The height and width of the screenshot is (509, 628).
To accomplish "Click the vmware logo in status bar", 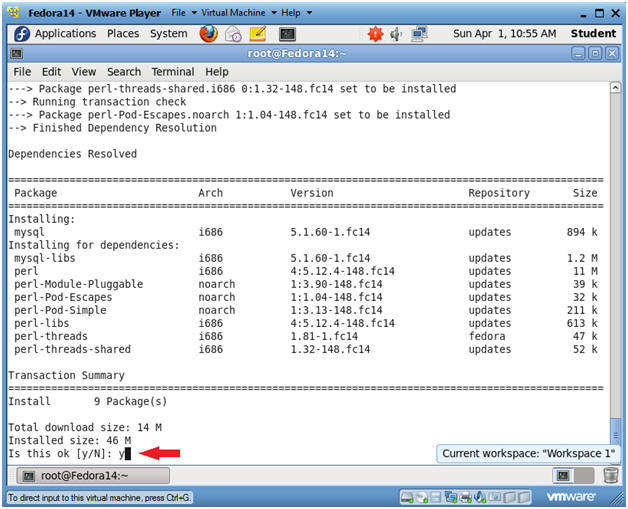I will 571,497.
